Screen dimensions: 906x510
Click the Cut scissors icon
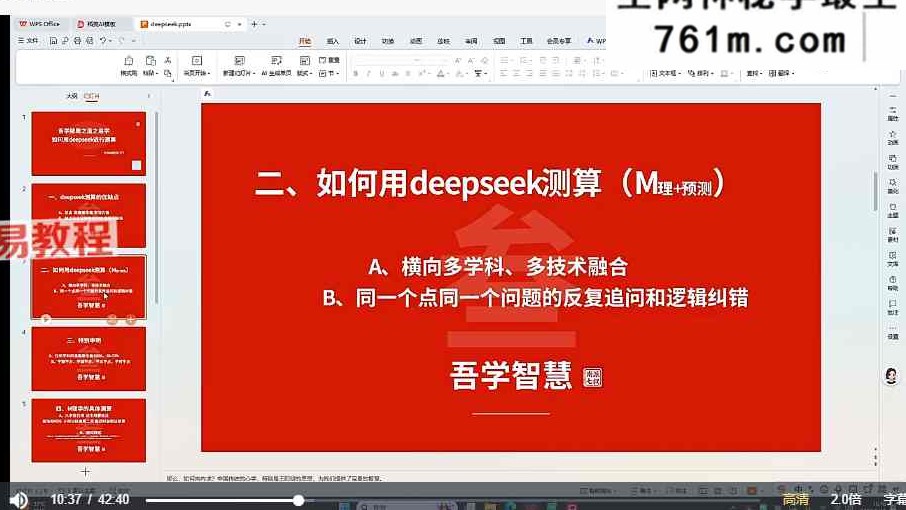pos(168,60)
